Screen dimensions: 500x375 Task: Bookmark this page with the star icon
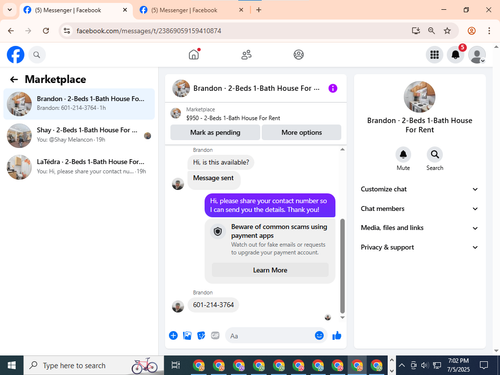447,31
